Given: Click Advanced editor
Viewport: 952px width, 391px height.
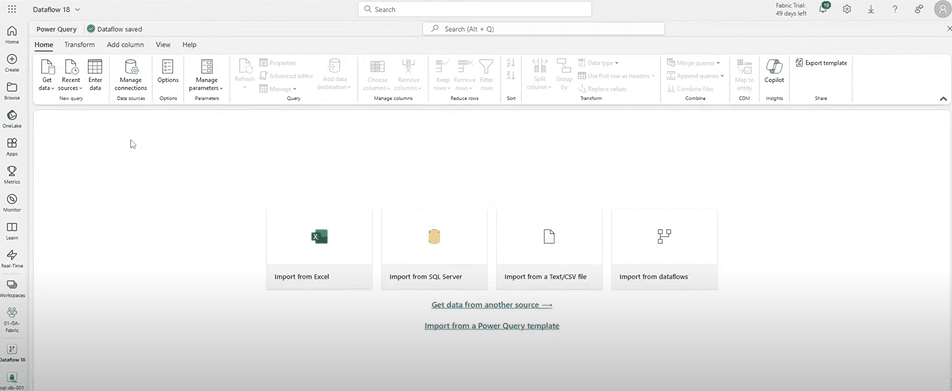Looking at the screenshot, I should (287, 76).
